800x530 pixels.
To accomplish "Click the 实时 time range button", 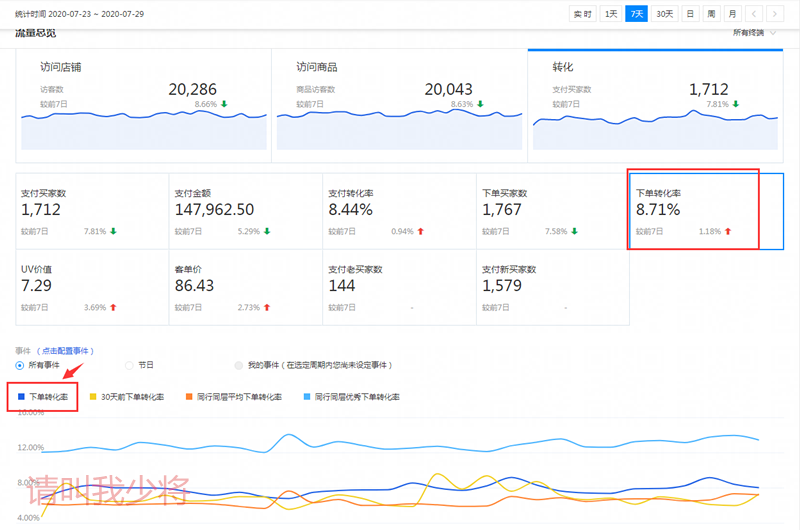I will point(582,14).
